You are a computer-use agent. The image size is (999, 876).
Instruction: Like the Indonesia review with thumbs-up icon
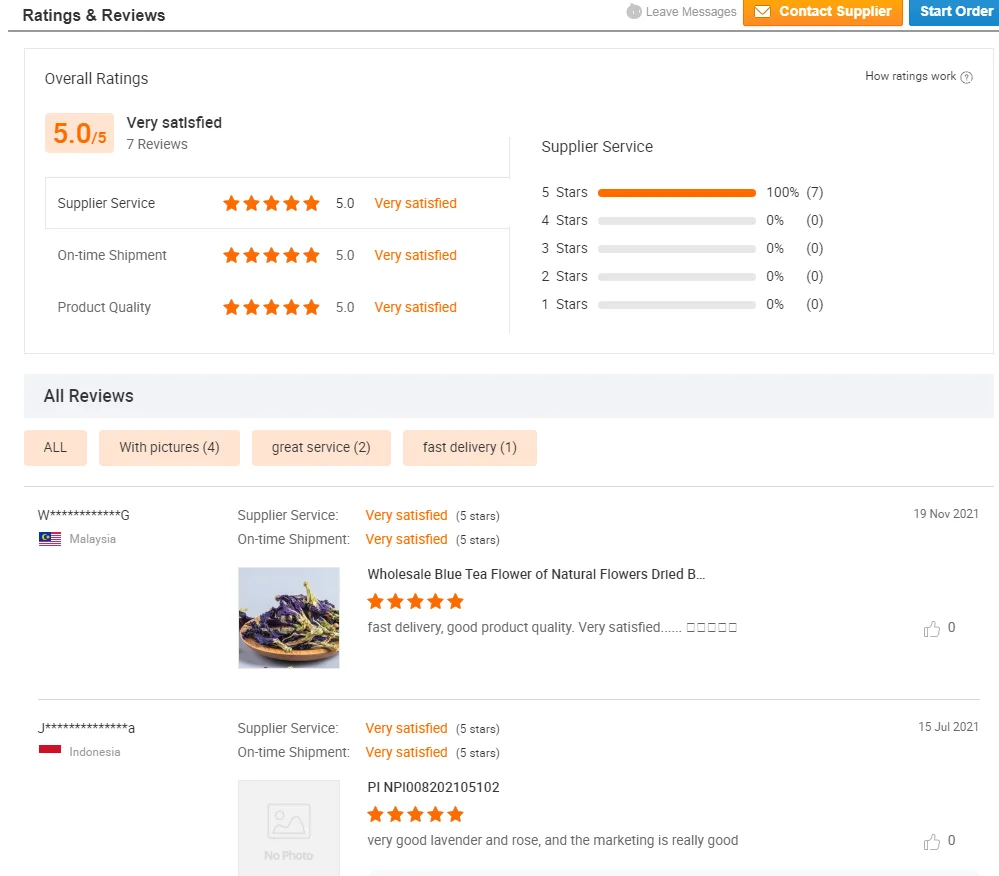pos(931,842)
